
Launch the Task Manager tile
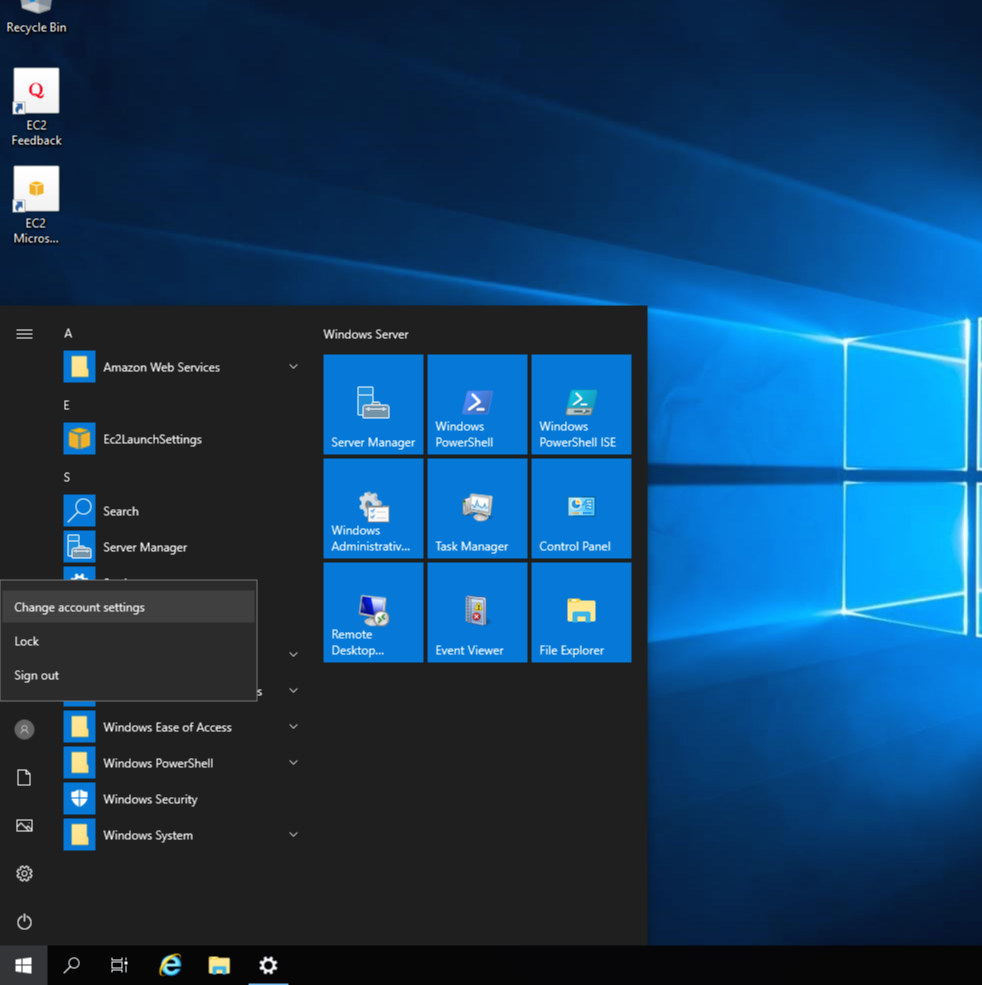pos(477,508)
